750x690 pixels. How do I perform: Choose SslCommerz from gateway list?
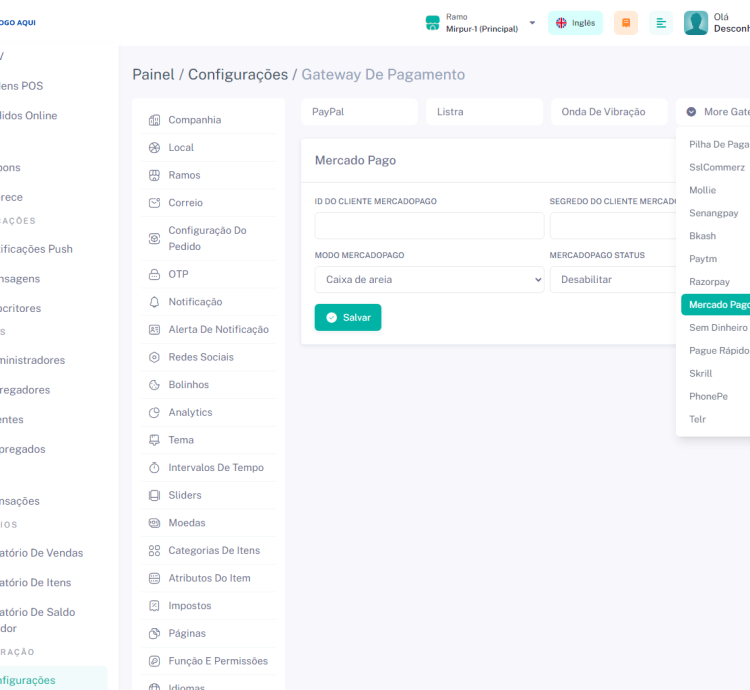(716, 167)
